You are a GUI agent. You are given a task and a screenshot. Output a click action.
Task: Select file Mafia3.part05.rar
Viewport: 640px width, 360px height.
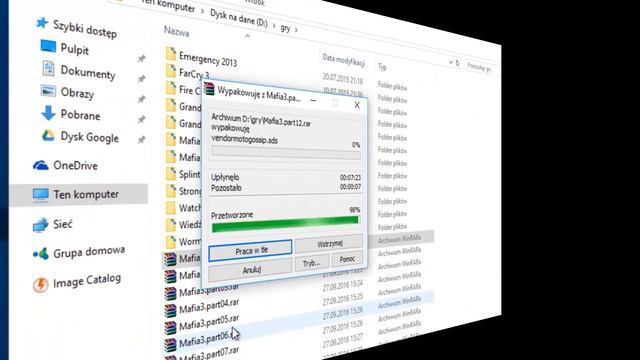click(209, 322)
